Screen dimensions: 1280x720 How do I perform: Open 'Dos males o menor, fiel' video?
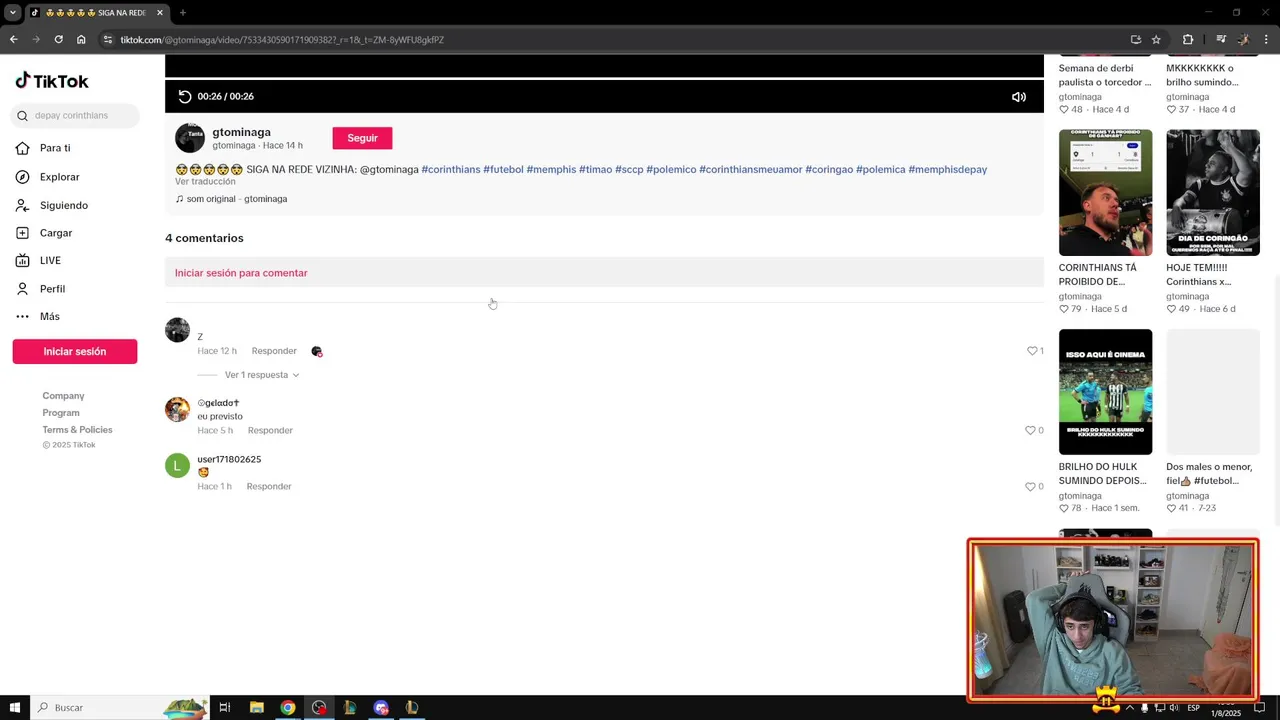click(x=1213, y=392)
